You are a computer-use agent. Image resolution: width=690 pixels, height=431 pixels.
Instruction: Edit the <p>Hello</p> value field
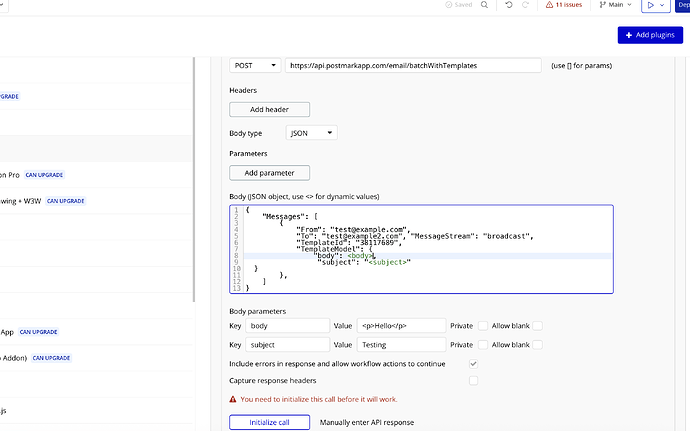pyautogui.click(x=401, y=326)
